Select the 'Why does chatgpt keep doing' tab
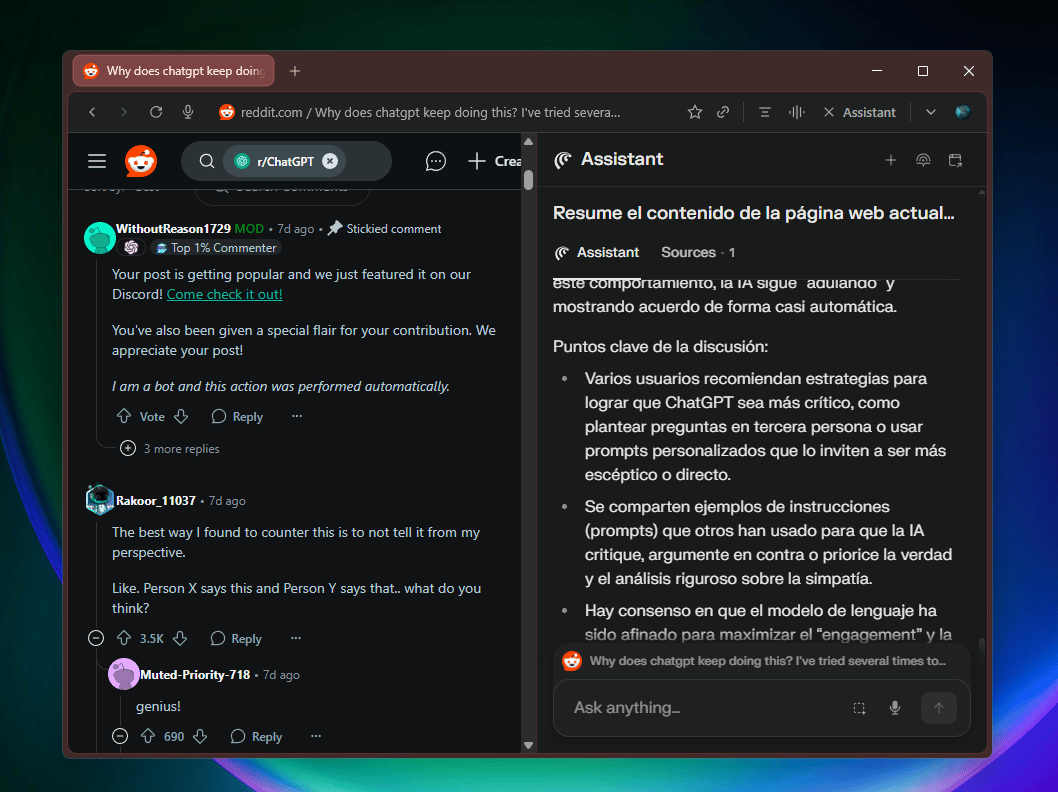Viewport: 1058px width, 792px height. point(174,71)
